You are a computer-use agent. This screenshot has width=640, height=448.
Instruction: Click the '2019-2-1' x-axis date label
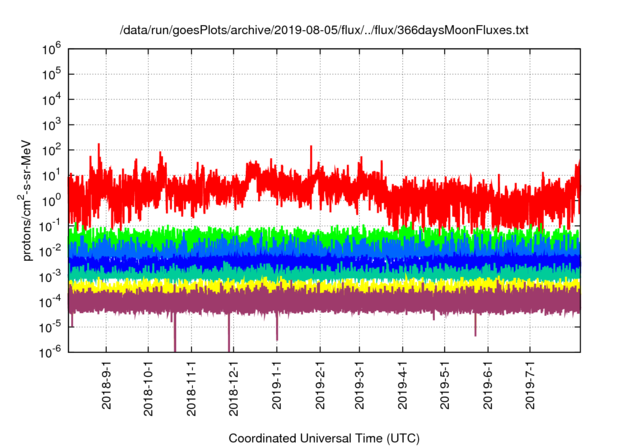point(320,384)
